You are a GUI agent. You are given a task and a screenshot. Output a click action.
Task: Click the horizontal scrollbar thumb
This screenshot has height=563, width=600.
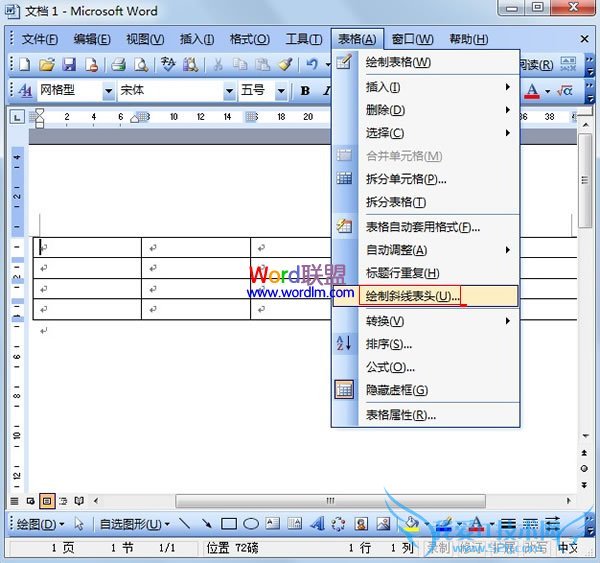click(x=330, y=501)
